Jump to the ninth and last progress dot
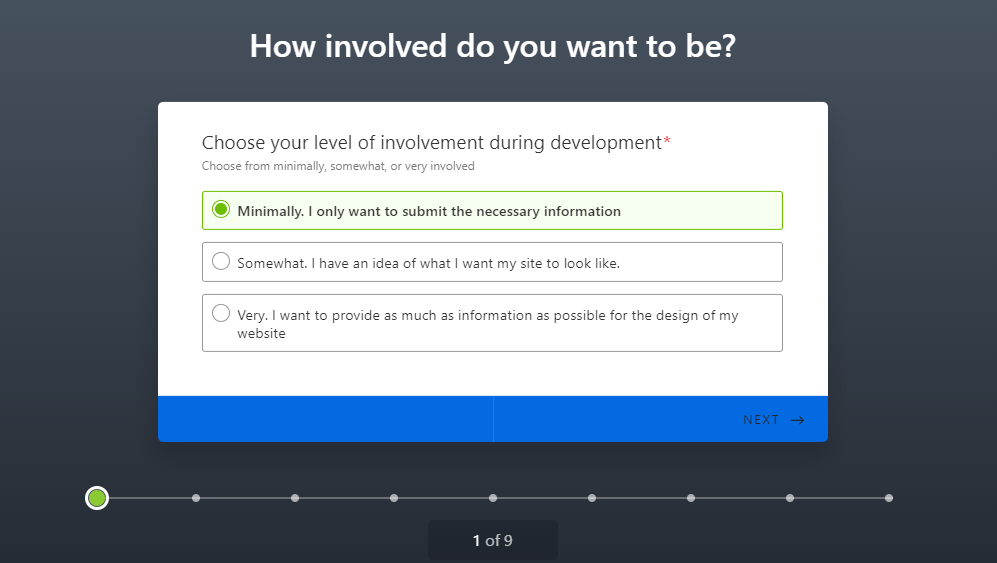 pos(889,498)
